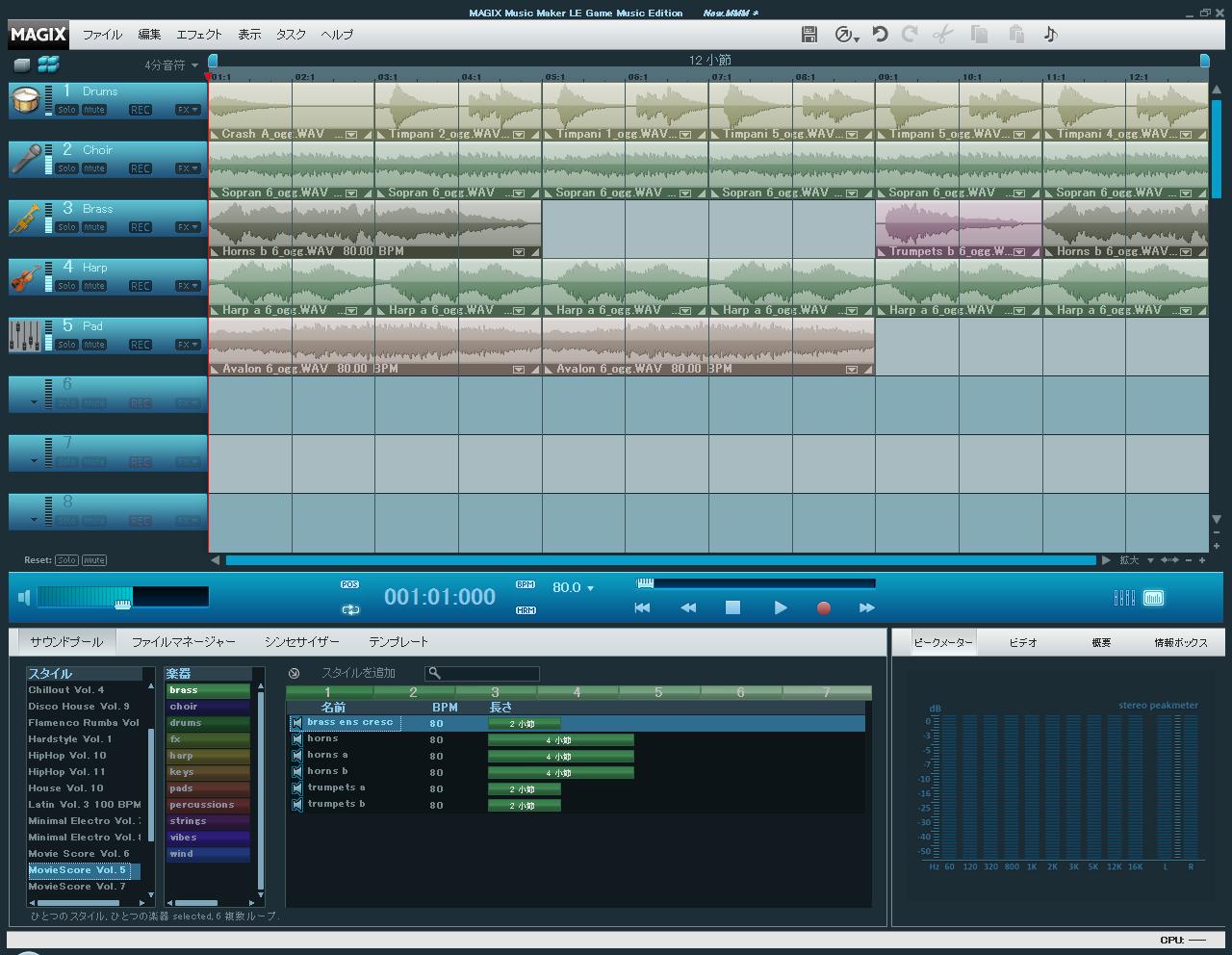
Task: Open the Trumpets b clip menu arrow
Action: (x=1021, y=252)
